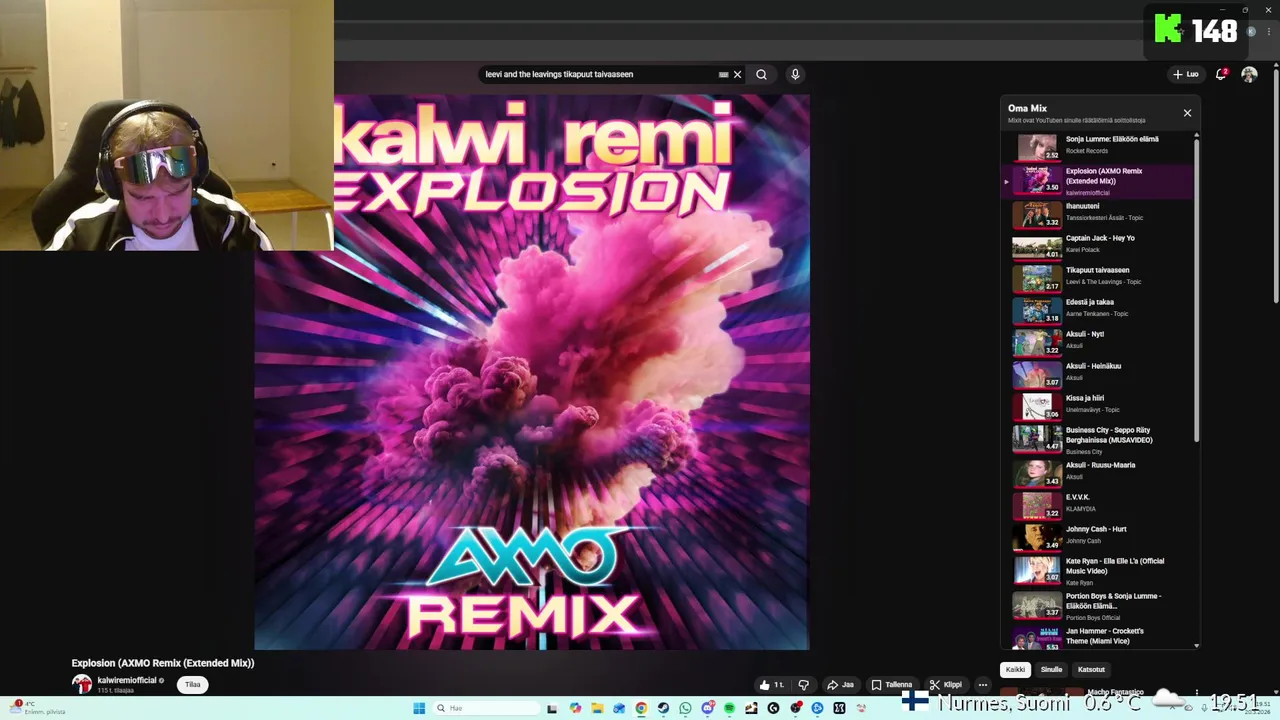Click the Oma Mix playlist scrollbar
This screenshot has width=1280, height=720.
coord(1196,290)
